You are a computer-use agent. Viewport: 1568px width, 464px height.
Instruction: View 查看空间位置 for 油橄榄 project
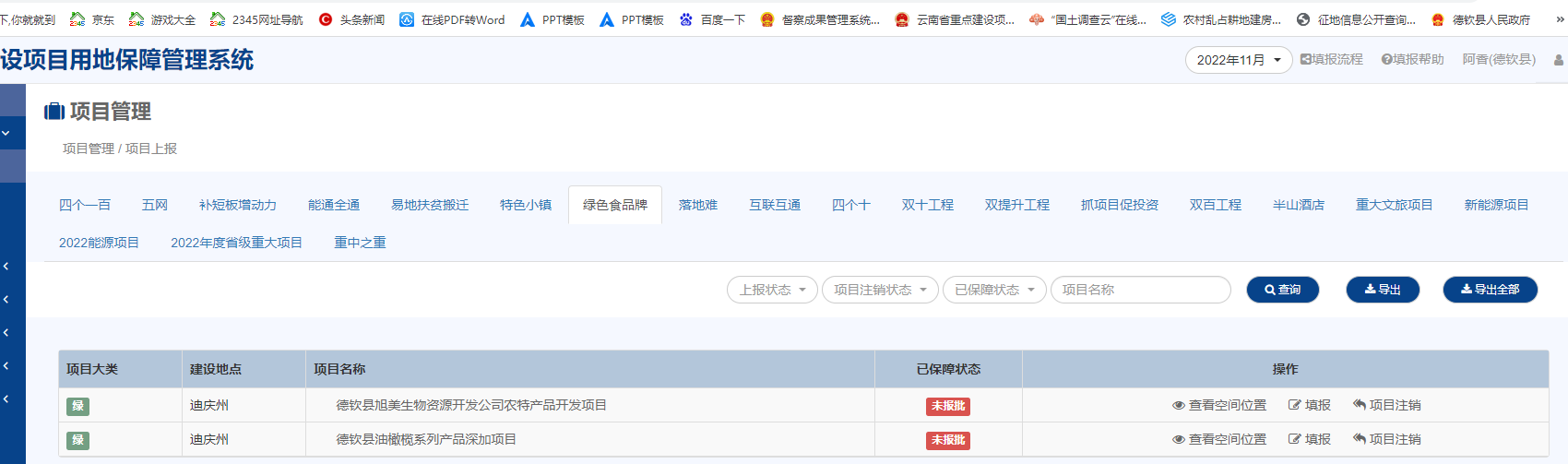tap(1218, 439)
